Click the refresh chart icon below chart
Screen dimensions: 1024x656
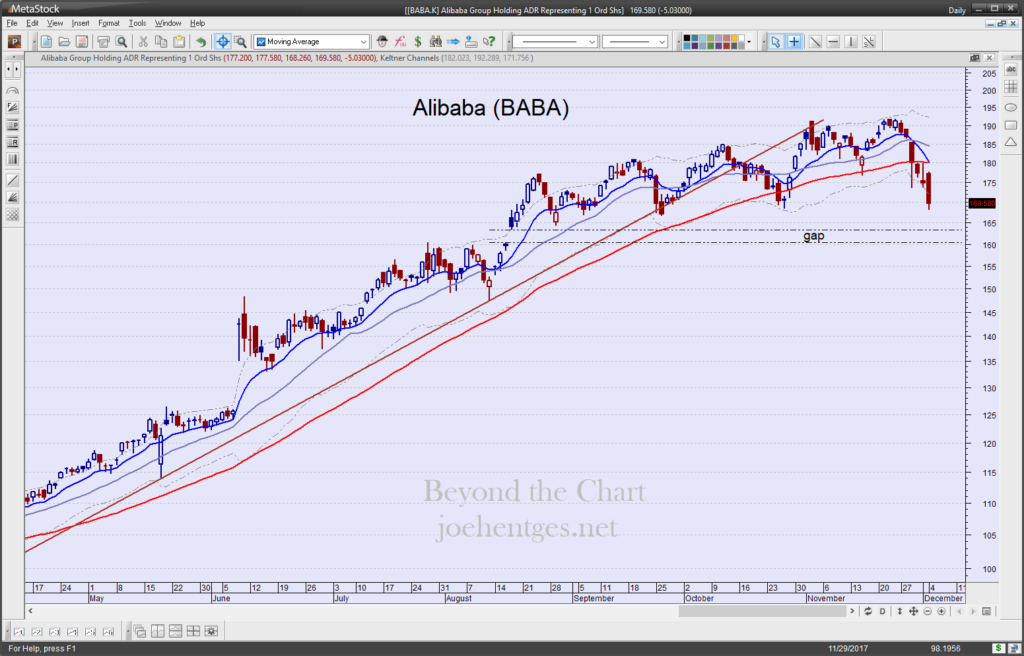click(868, 612)
